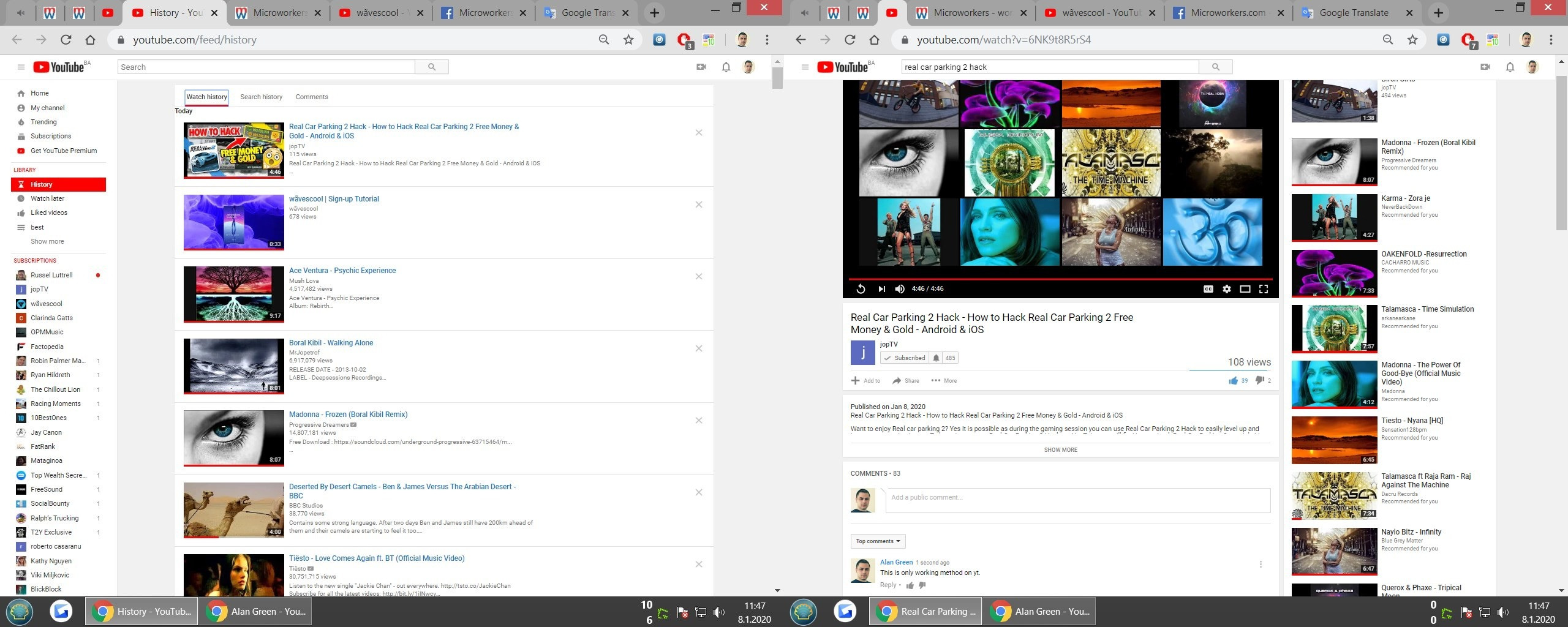Toggle closed captions CC in the player
The width and height of the screenshot is (1568, 627).
coord(1208,289)
